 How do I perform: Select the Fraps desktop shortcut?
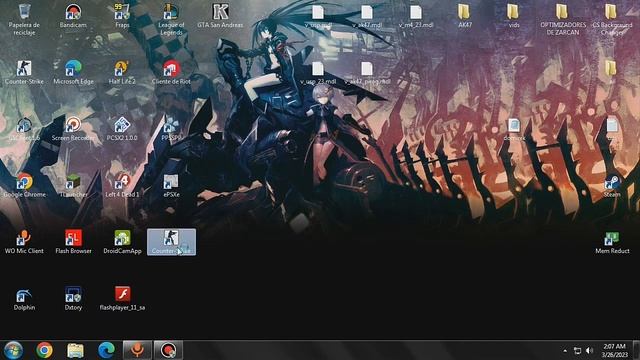pyautogui.click(x=122, y=16)
